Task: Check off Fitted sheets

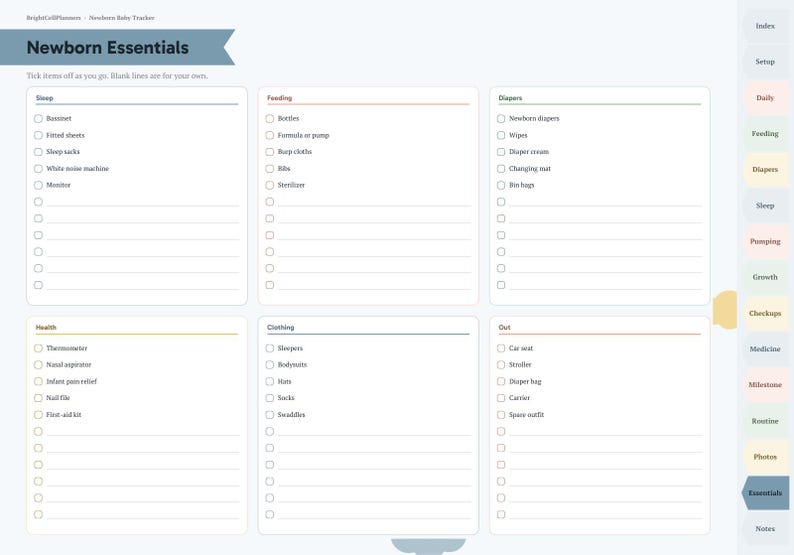Action: click(38, 135)
